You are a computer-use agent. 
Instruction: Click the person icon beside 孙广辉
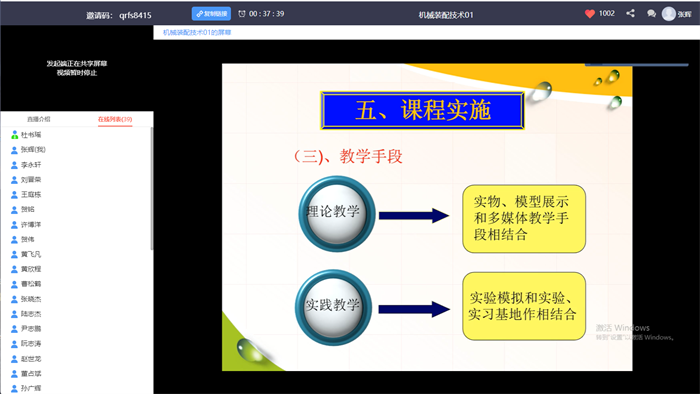[x=14, y=388]
